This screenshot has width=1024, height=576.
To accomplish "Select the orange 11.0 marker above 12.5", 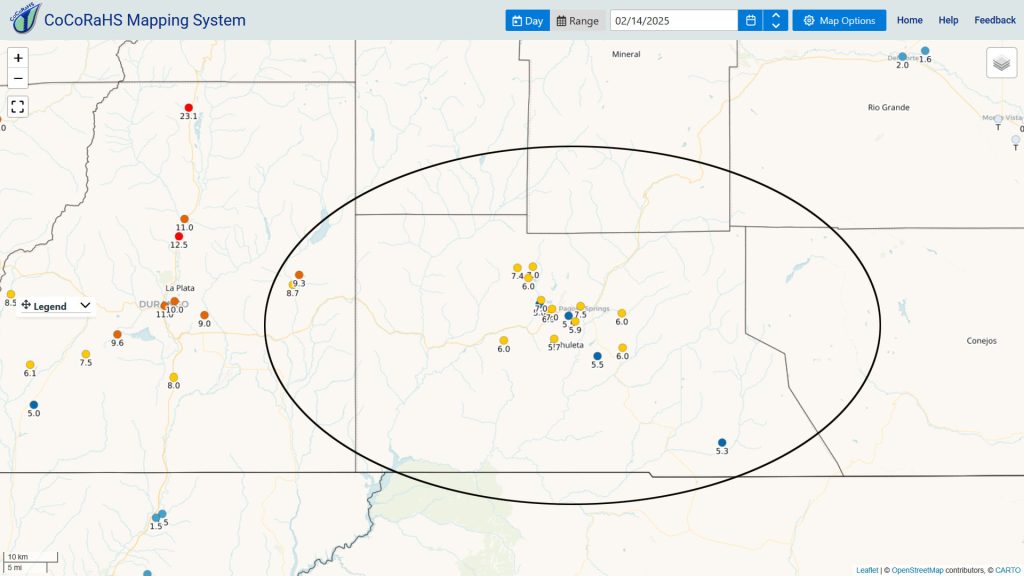I will [x=184, y=219].
